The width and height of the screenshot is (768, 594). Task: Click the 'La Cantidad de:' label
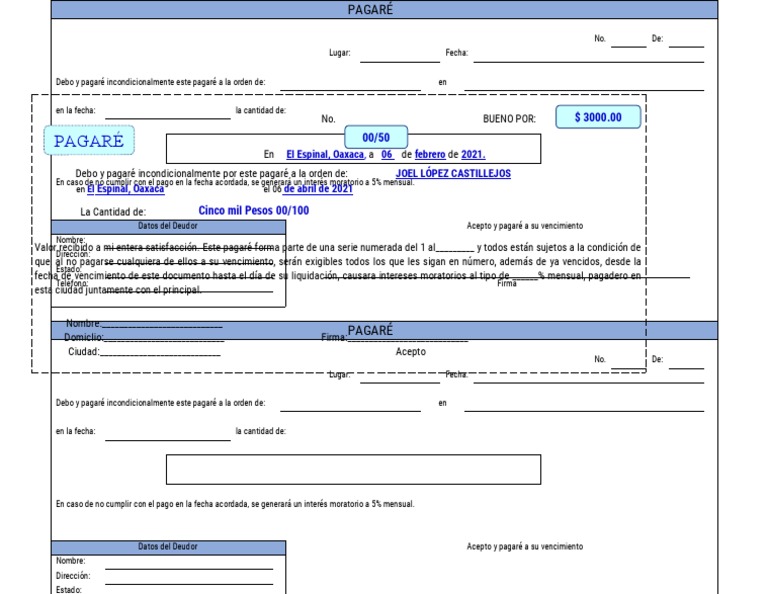pyautogui.click(x=113, y=212)
